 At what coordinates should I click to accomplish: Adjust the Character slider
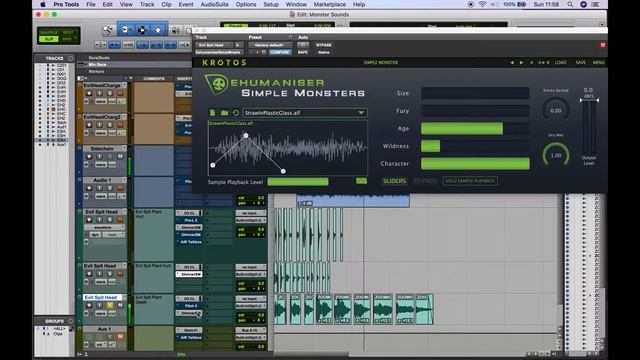click(475, 164)
